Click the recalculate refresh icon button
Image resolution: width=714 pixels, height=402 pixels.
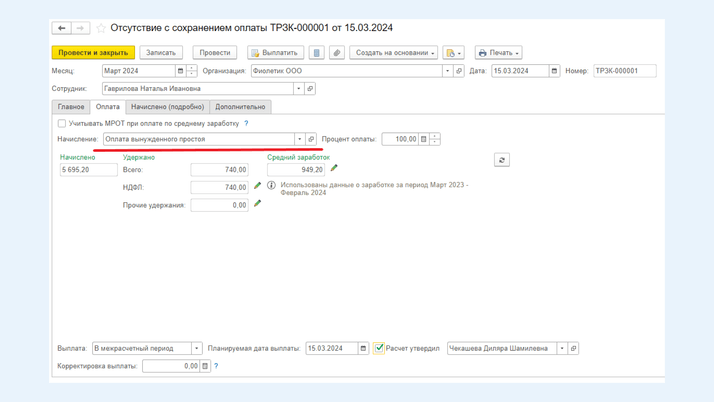pos(502,160)
